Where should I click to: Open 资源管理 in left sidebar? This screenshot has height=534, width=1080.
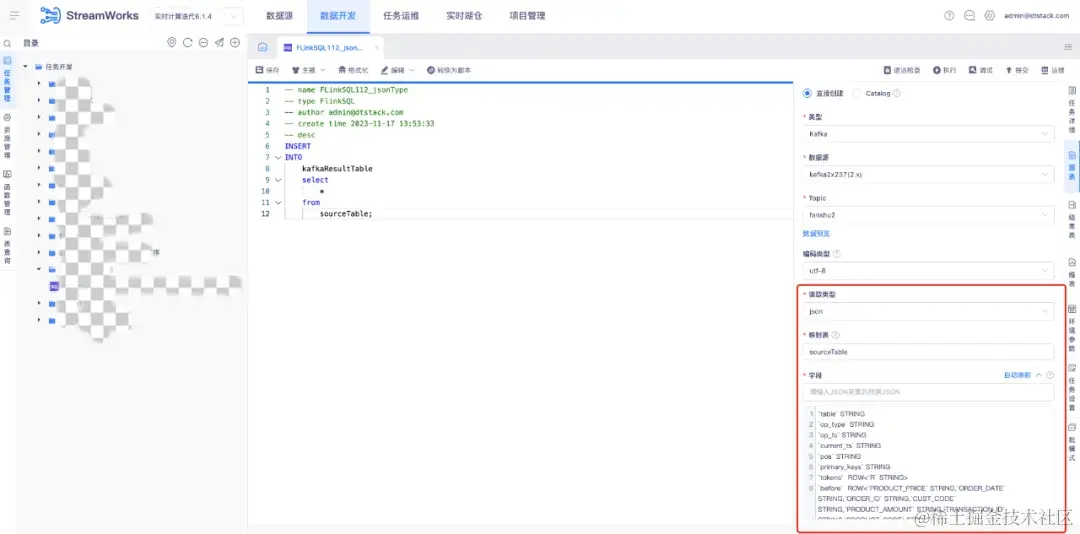coord(8,136)
